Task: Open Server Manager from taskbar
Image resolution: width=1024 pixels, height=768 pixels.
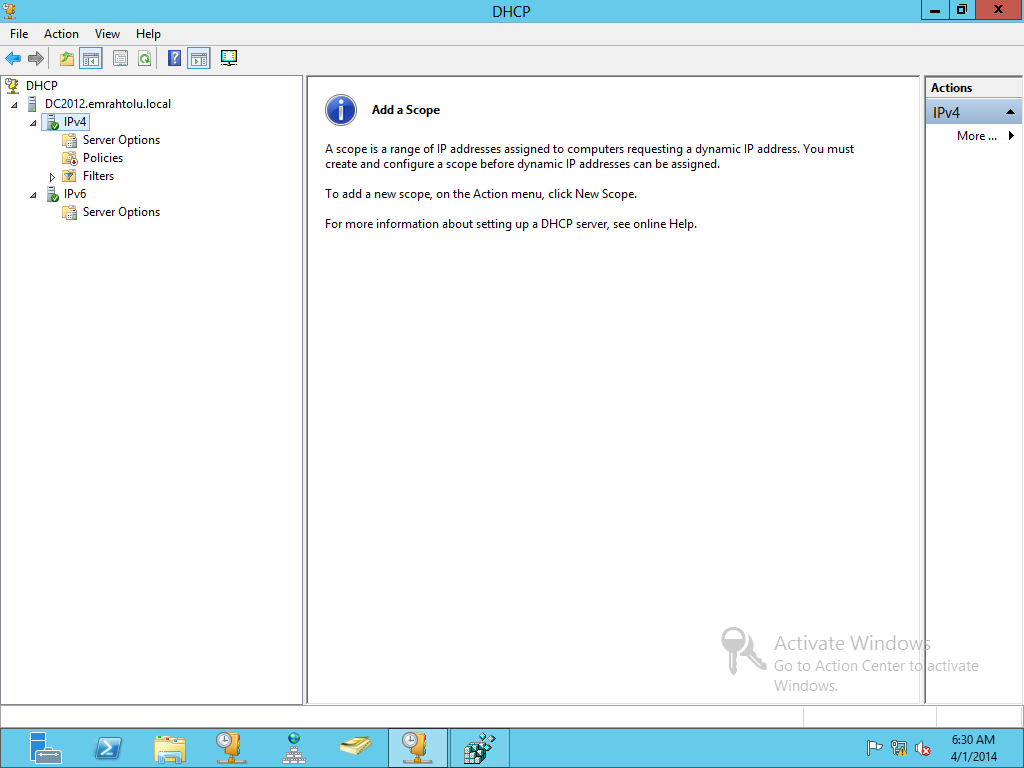Action: click(45, 748)
